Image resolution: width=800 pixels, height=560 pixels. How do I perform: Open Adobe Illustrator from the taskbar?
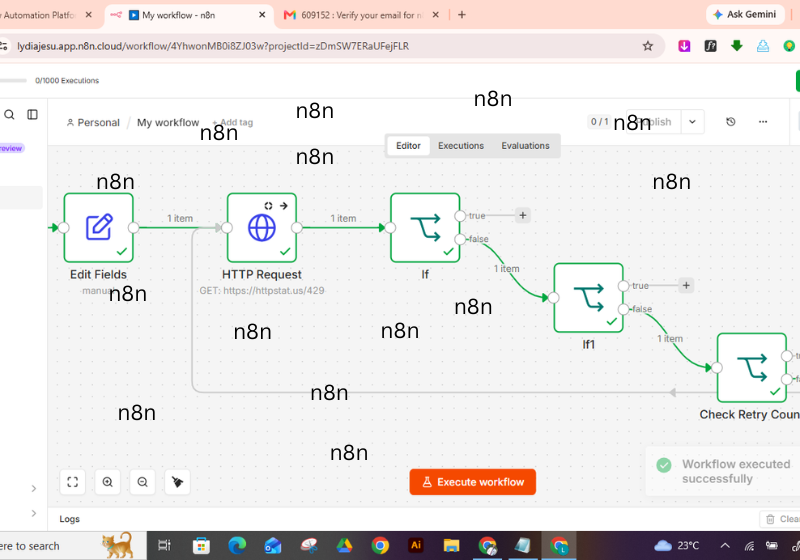(416, 545)
